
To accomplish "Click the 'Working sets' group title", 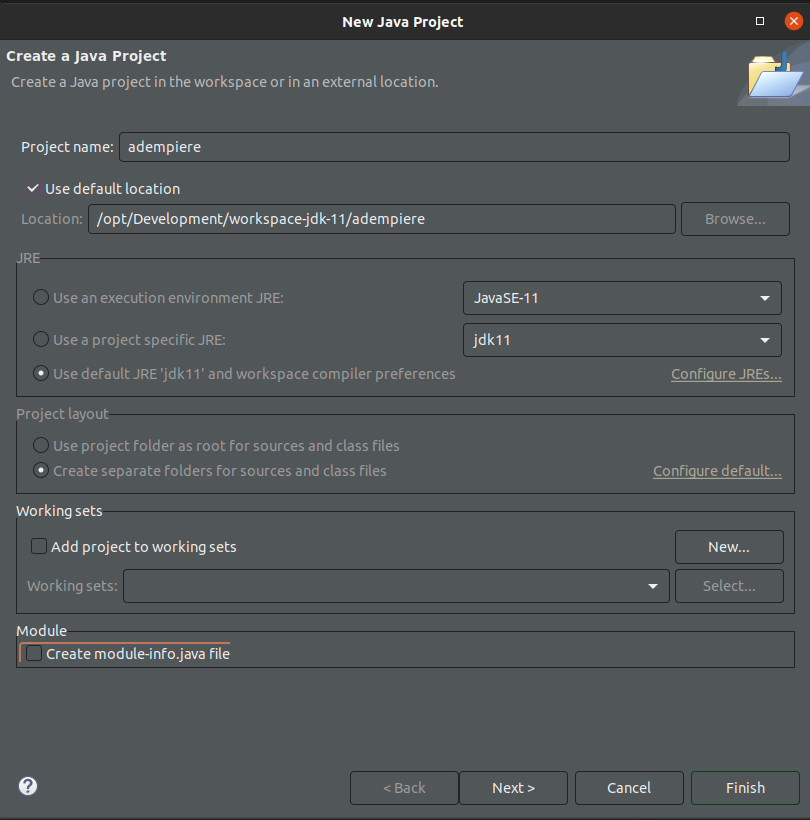I will click(59, 511).
